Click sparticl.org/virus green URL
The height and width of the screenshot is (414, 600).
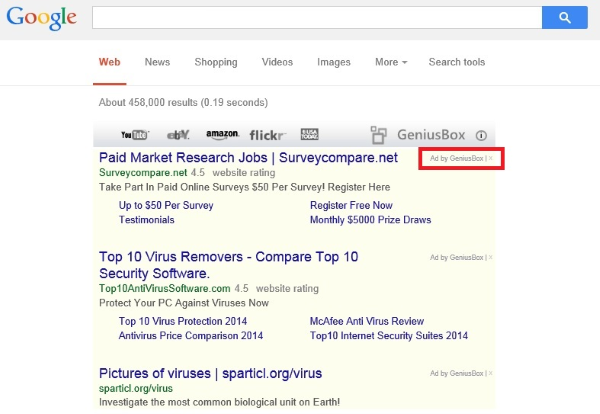point(136,388)
